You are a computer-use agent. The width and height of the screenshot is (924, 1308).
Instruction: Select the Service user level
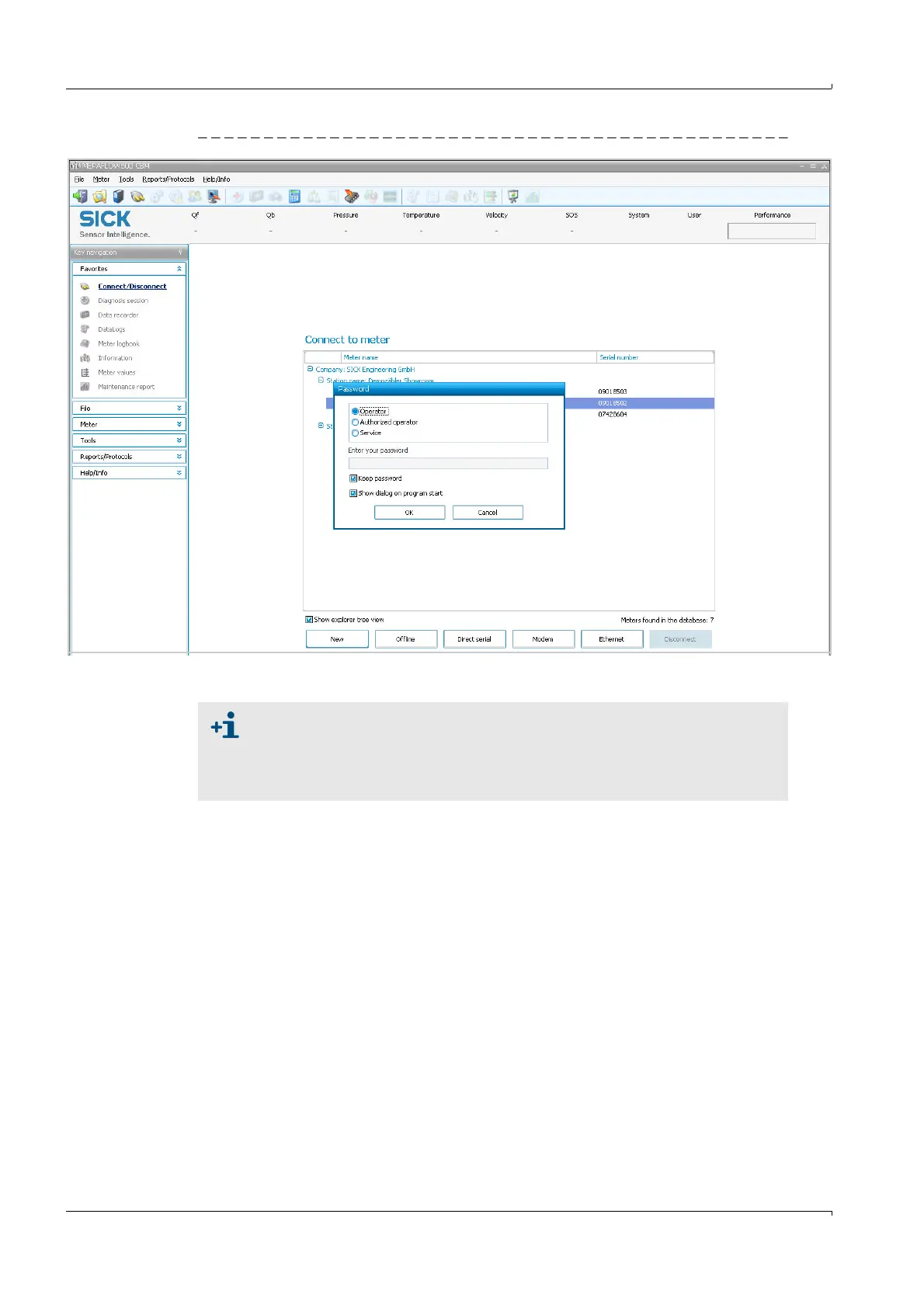(x=355, y=433)
